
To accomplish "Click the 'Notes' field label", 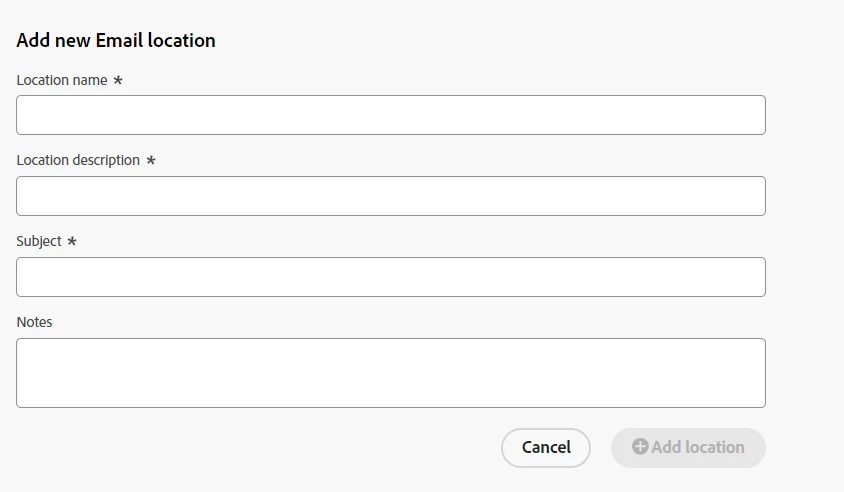I will (x=34, y=322).
